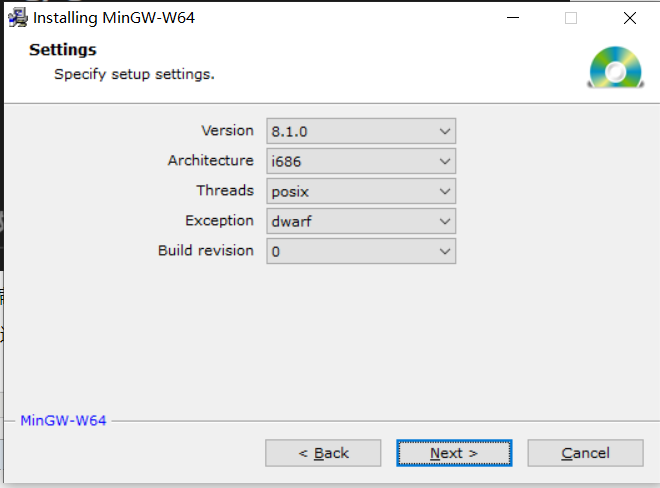Close the MinGW-W64 installer window
The width and height of the screenshot is (660, 488).
(x=630, y=18)
